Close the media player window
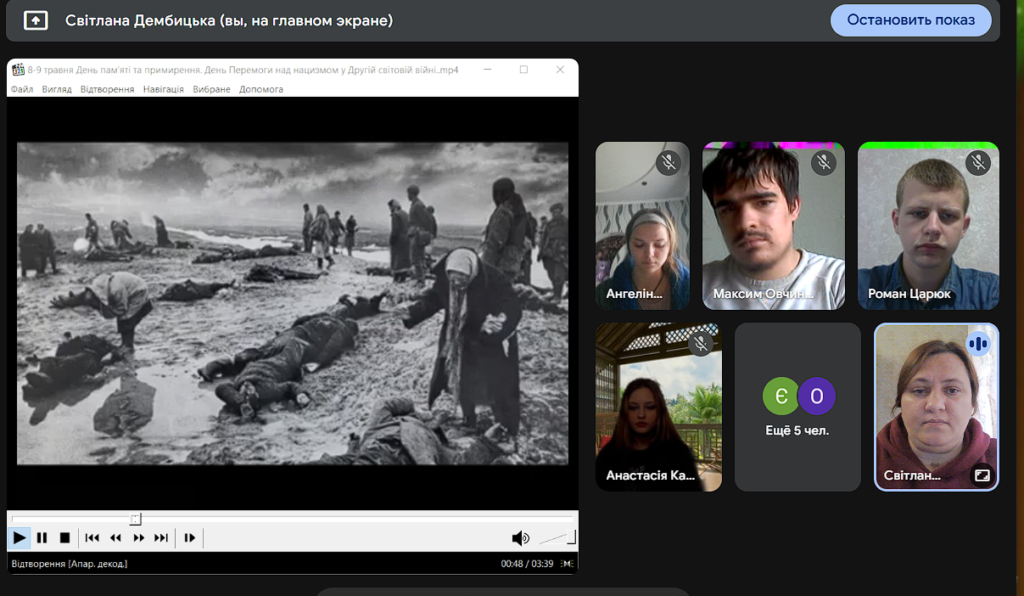The height and width of the screenshot is (596, 1024). (x=560, y=69)
